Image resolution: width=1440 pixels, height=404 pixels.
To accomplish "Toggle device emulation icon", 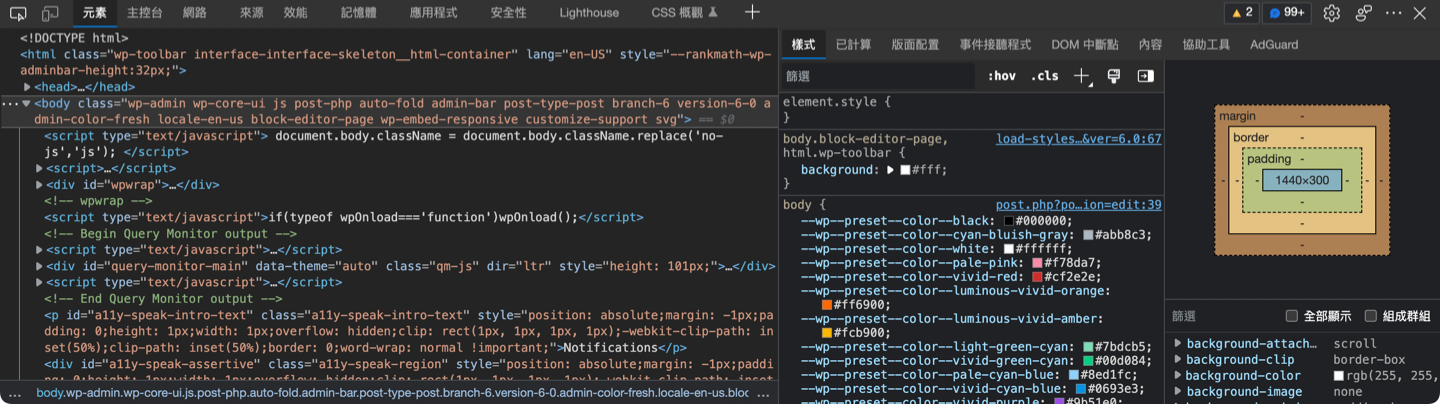I will tap(50, 13).
